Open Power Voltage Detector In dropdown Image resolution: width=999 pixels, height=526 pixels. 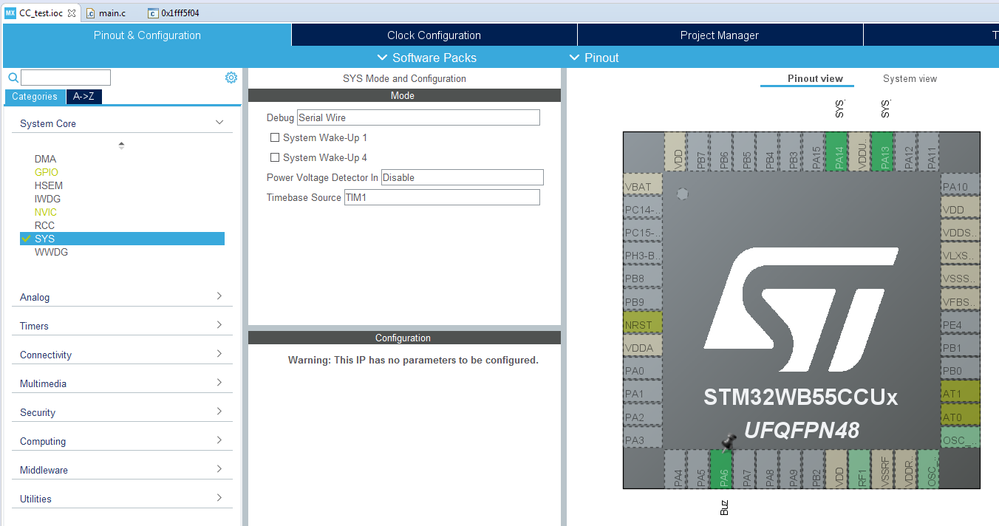click(x=462, y=178)
